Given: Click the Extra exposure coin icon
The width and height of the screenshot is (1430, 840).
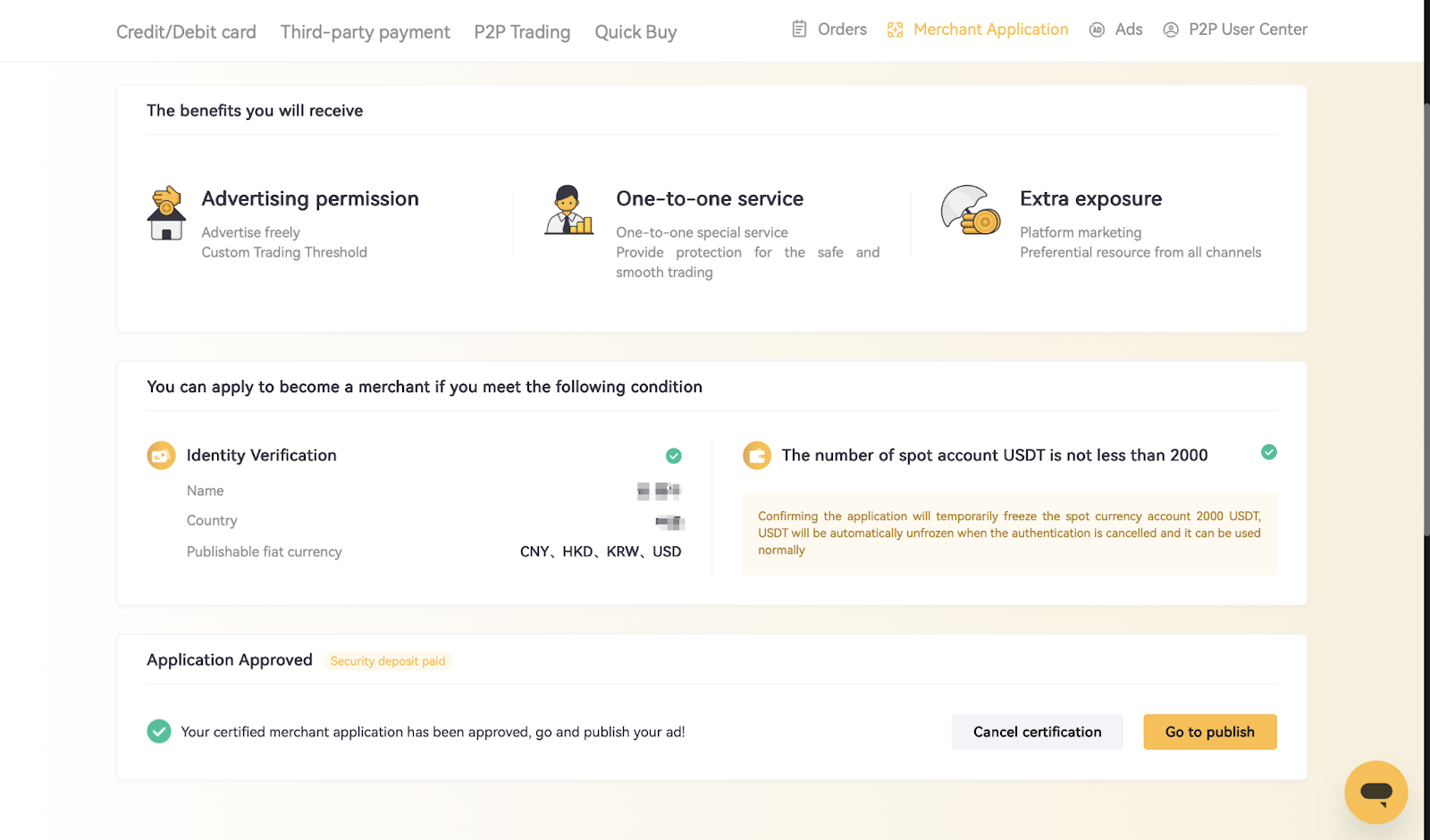Looking at the screenshot, I should click(971, 211).
